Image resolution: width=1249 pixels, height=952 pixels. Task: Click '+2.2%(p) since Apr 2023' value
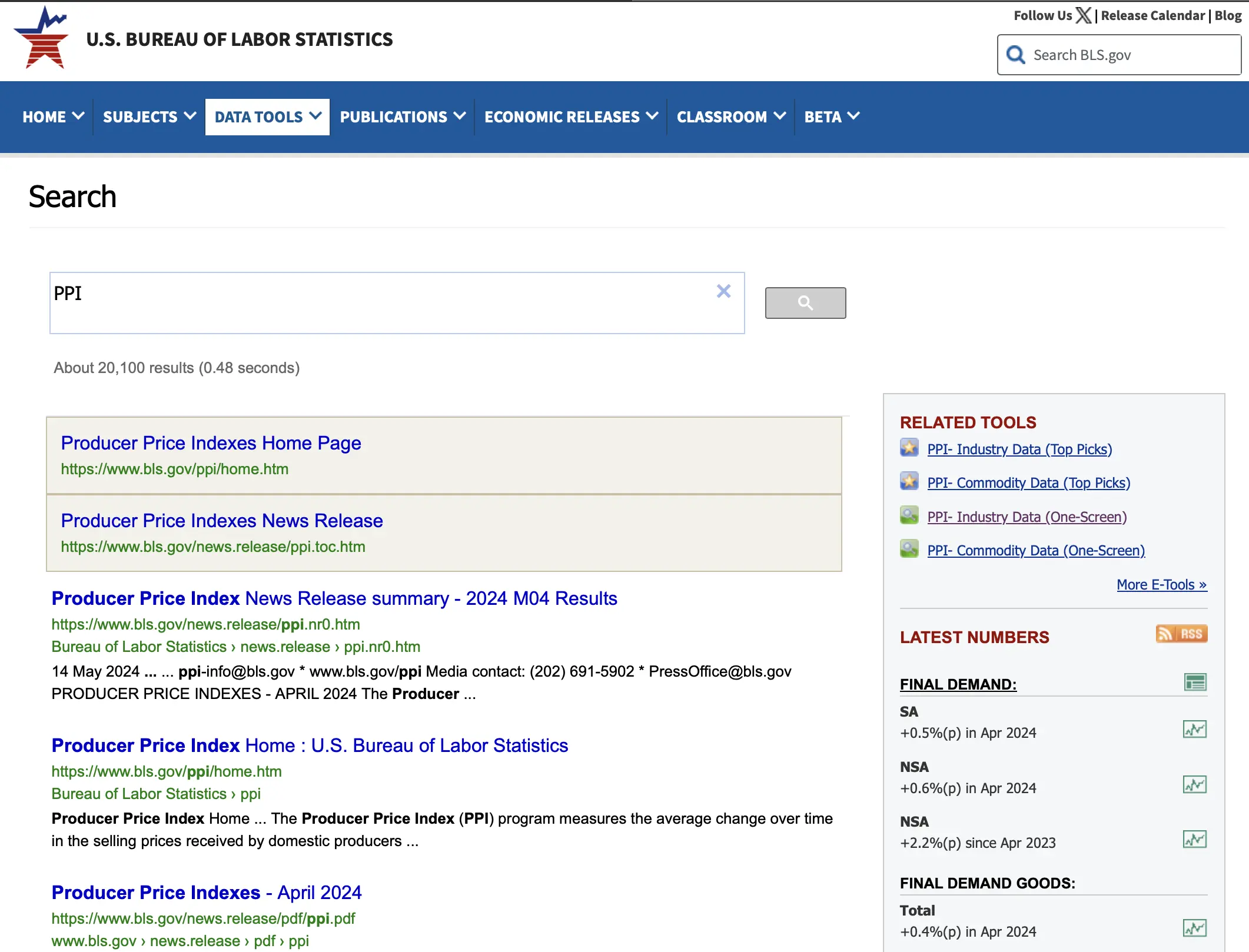point(978,843)
